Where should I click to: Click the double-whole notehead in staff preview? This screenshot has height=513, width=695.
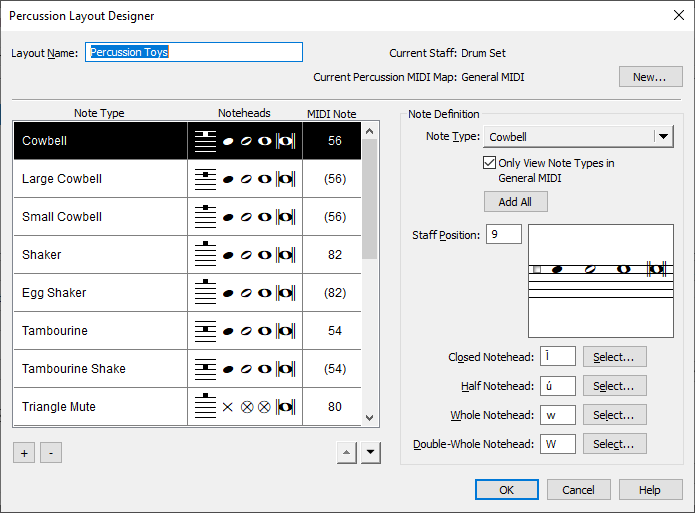pyautogui.click(x=656, y=269)
